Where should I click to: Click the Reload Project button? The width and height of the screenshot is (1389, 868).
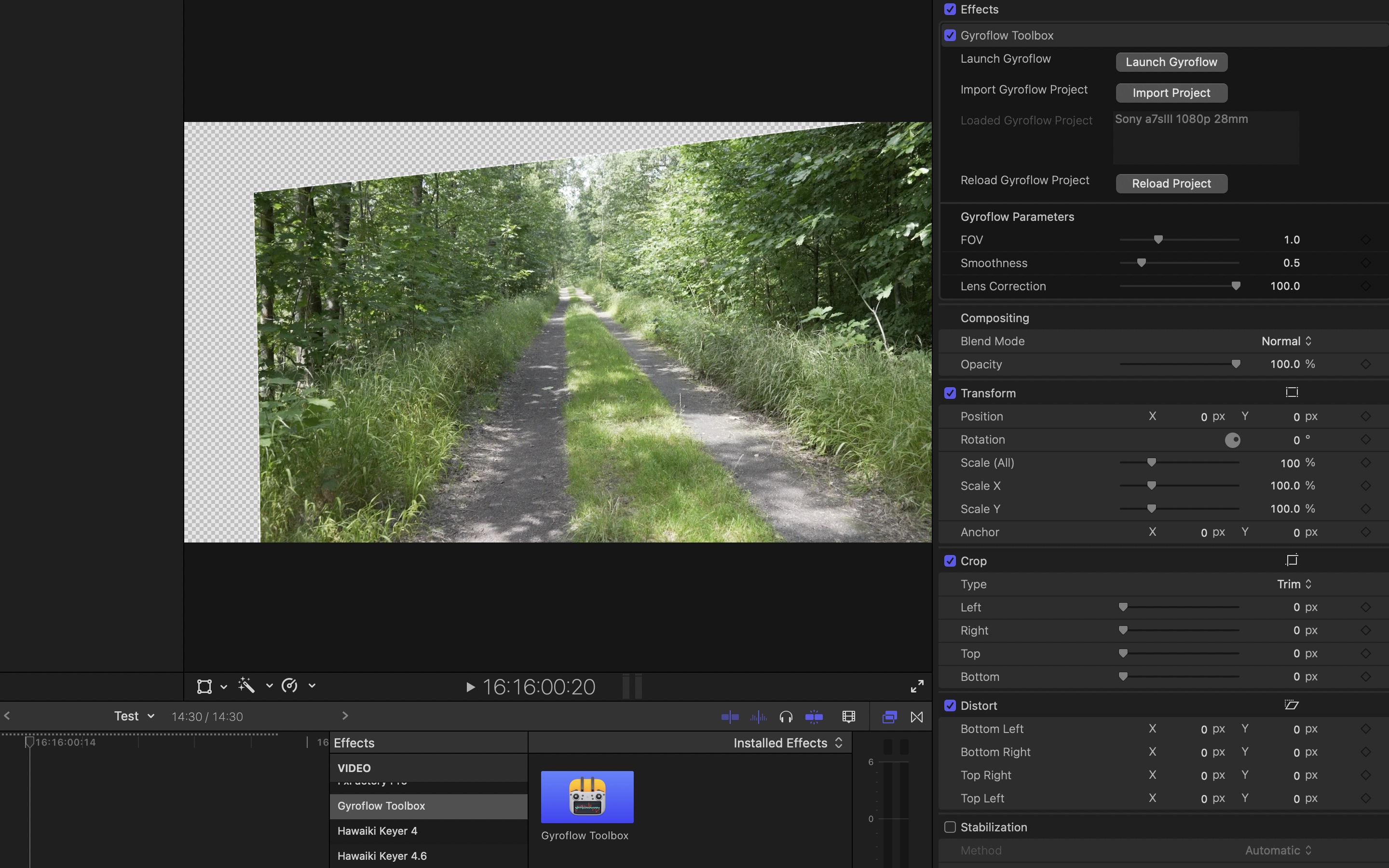(x=1171, y=184)
